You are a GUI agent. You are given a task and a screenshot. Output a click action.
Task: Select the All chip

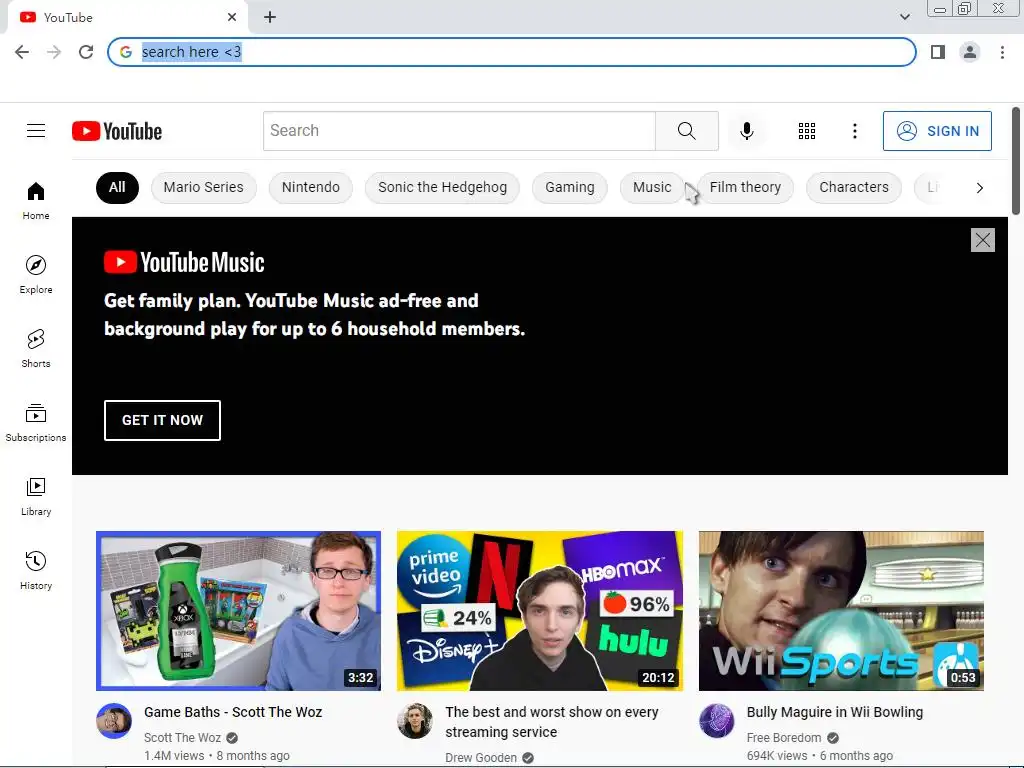[x=117, y=187]
